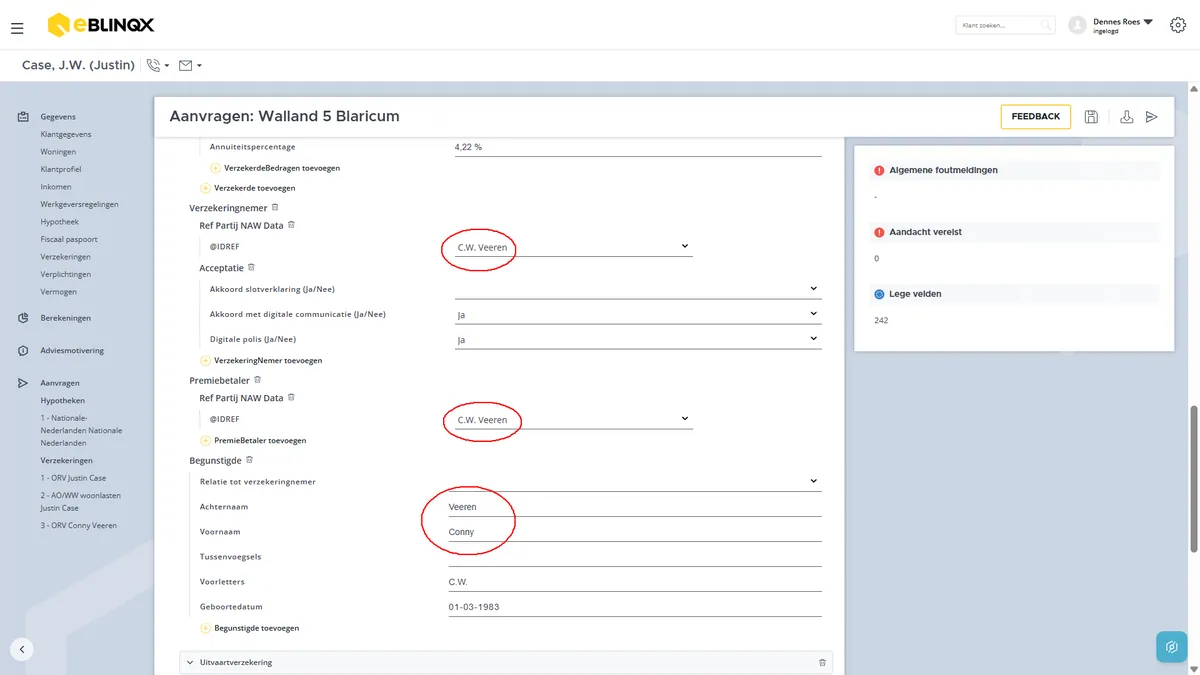Open the blue chat widget at the bottom right

click(x=1171, y=647)
